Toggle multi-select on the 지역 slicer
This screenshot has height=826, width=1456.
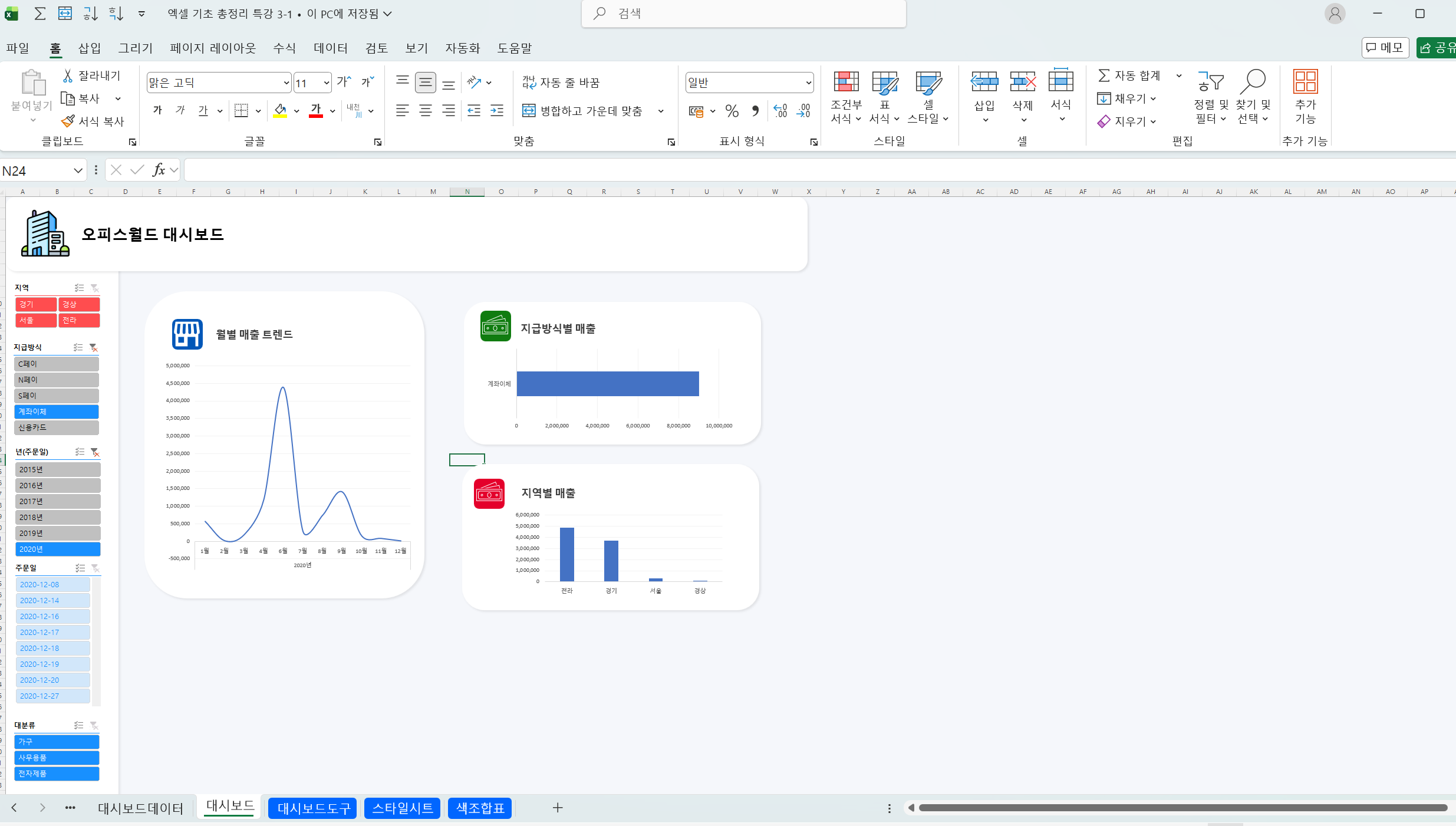(x=79, y=288)
